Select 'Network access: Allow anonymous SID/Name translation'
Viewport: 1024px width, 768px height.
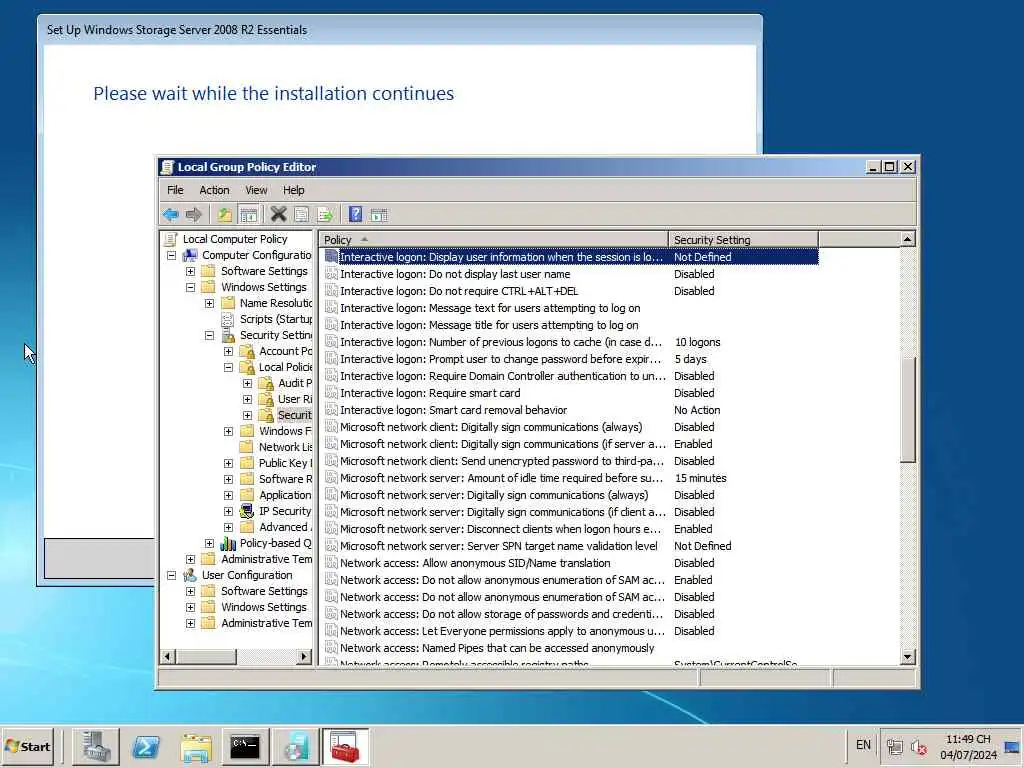[x=475, y=563]
